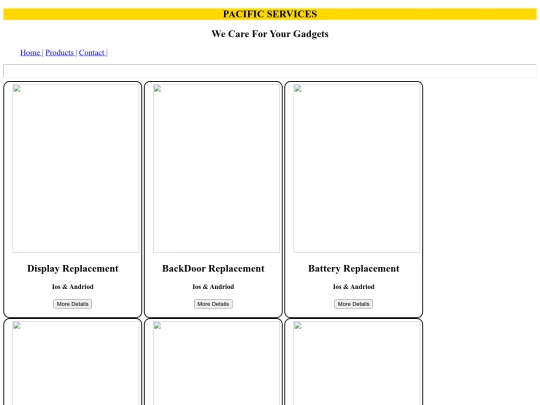The image size is (540, 405).
Task: Click the PACIFIC SERVICES banner title
Action: 270,14
